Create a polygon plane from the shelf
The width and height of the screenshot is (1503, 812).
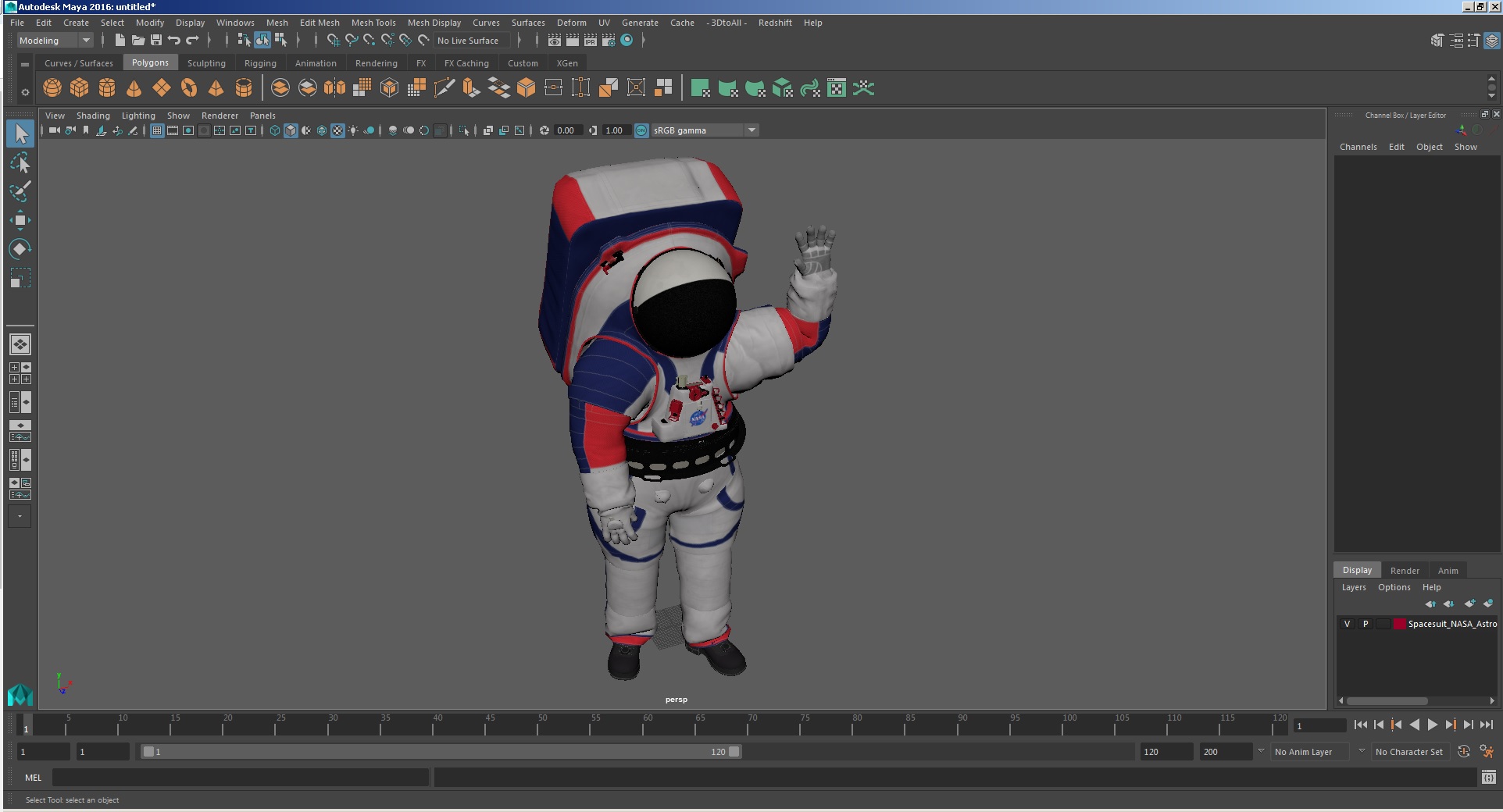(x=162, y=88)
